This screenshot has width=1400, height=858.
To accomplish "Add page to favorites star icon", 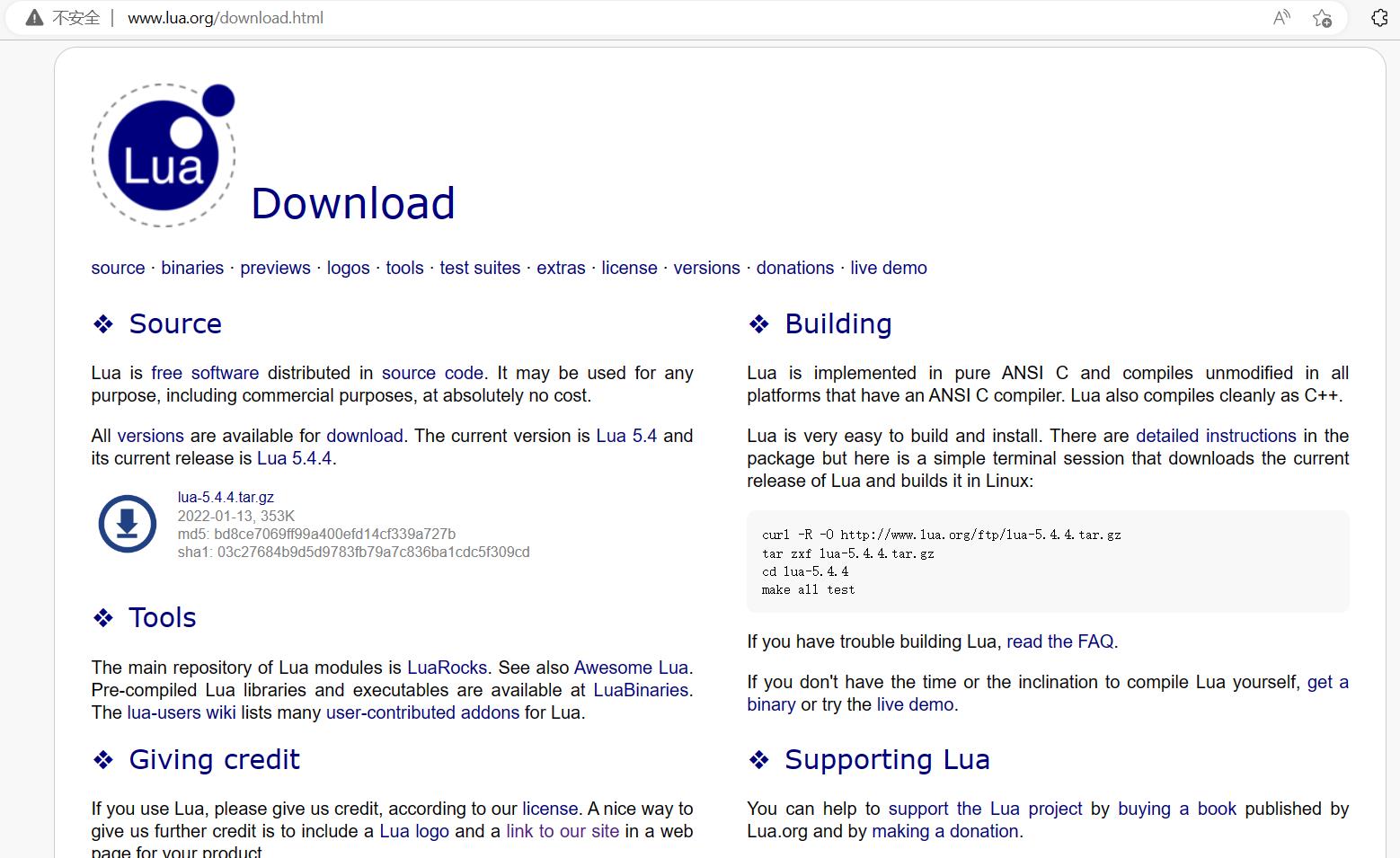I will [1322, 18].
